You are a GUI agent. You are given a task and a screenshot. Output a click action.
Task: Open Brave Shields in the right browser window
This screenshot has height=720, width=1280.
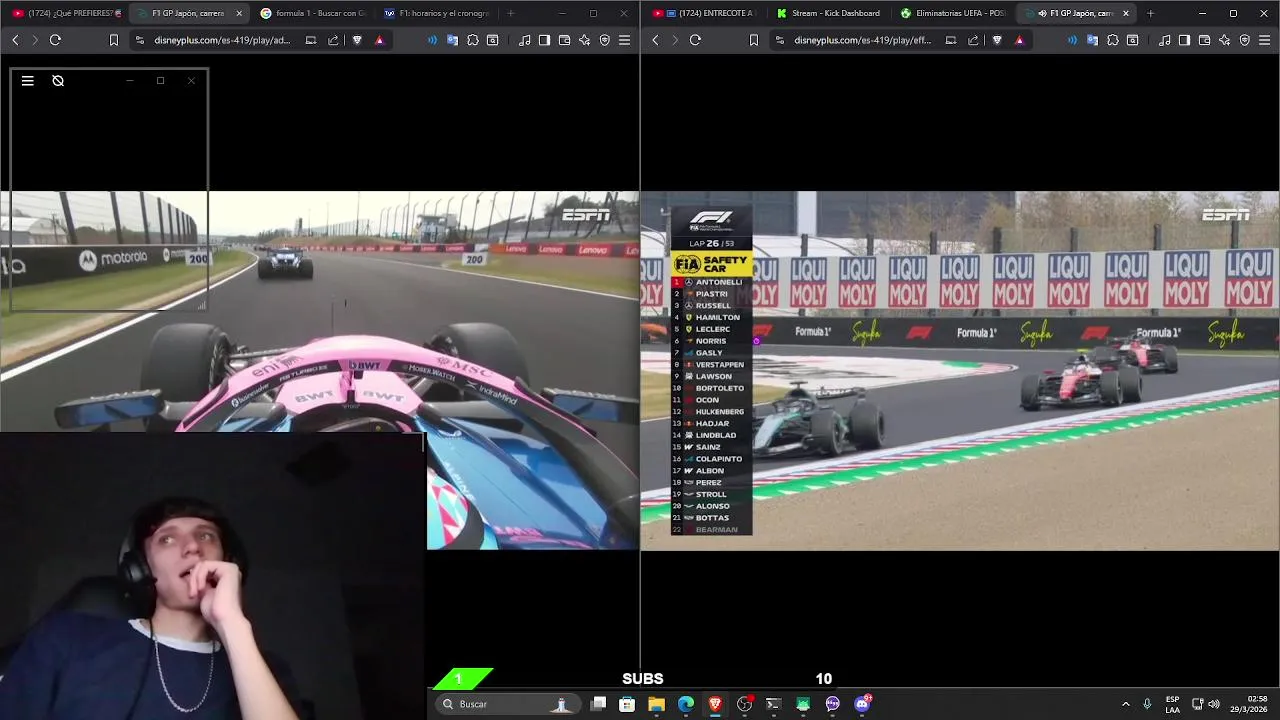pyautogui.click(x=997, y=40)
